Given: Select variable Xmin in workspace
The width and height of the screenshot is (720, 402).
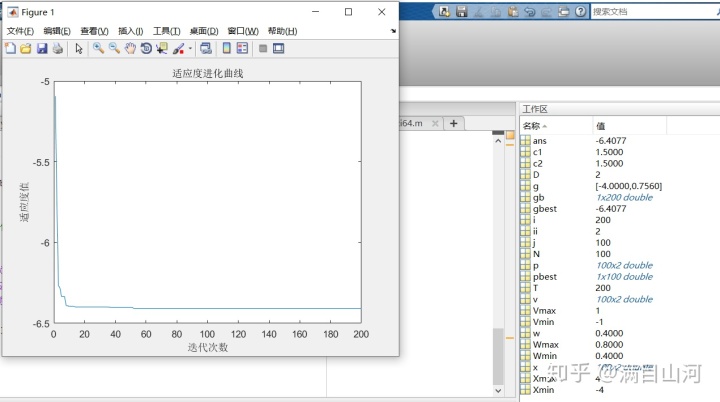Looking at the screenshot, I should [x=543, y=390].
